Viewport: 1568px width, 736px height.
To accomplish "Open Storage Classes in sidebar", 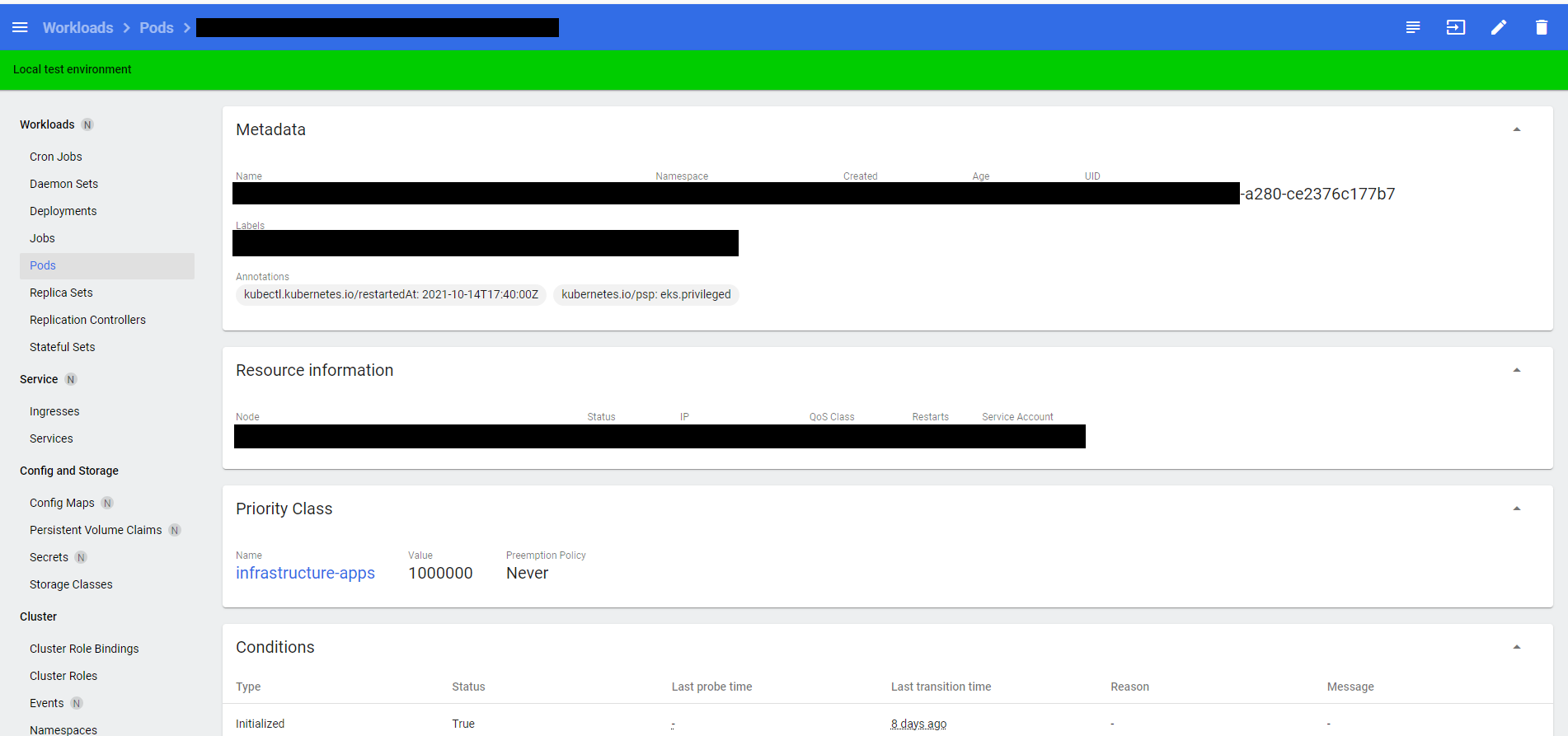I will [x=71, y=584].
